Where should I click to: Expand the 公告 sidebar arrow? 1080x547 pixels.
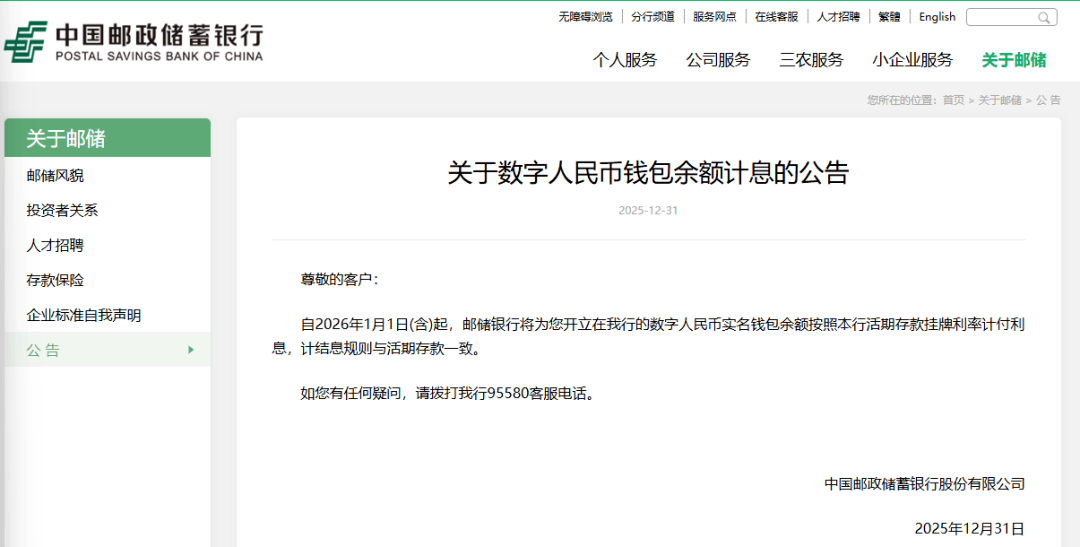click(x=191, y=350)
